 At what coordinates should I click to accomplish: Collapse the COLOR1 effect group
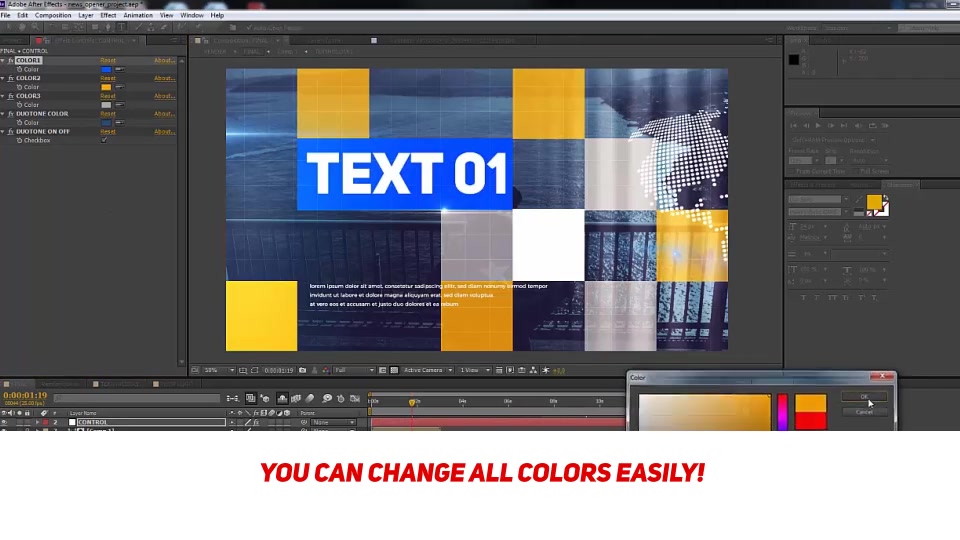pos(3,61)
